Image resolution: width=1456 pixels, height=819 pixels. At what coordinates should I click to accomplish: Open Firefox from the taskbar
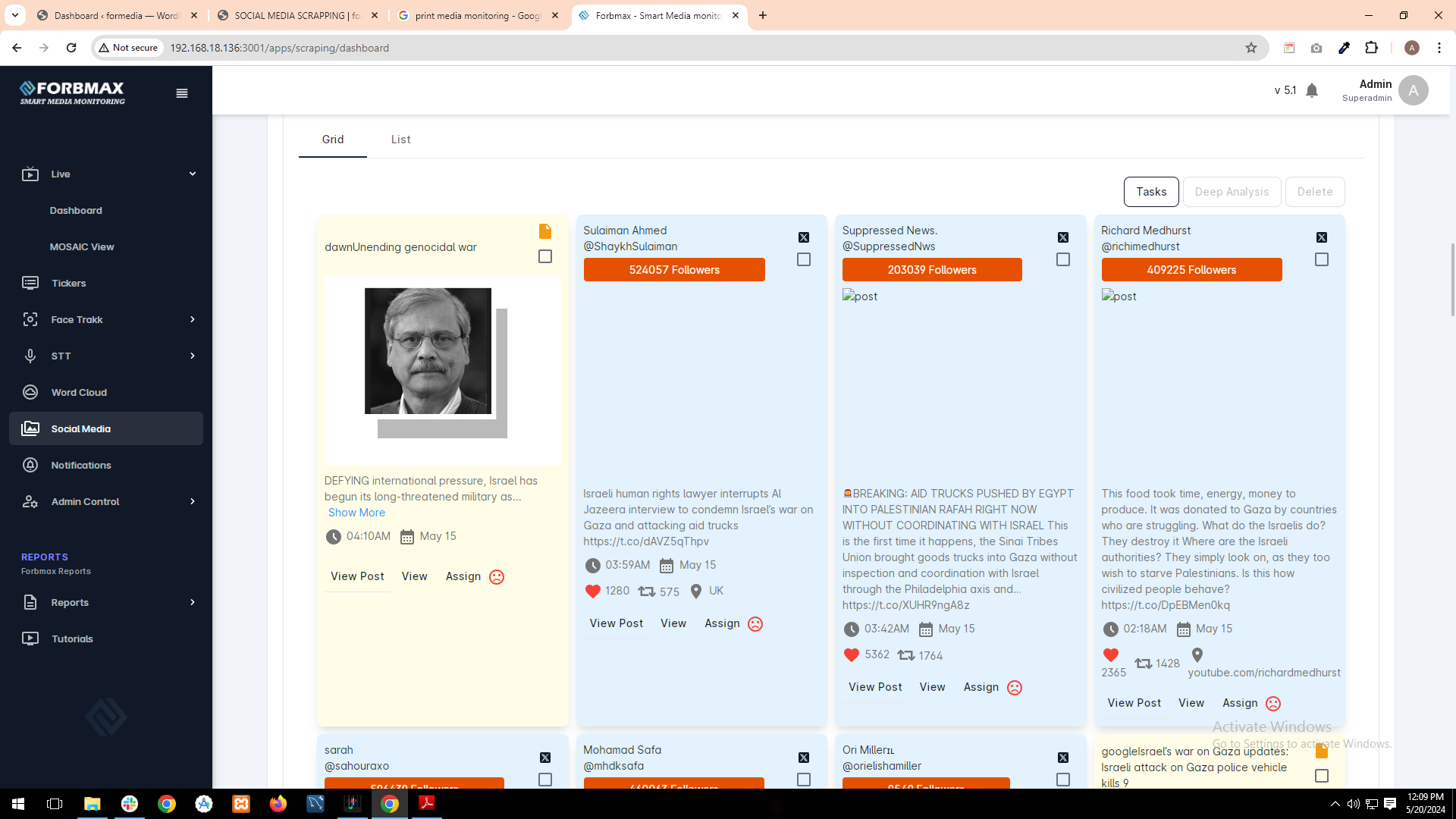coord(278,804)
